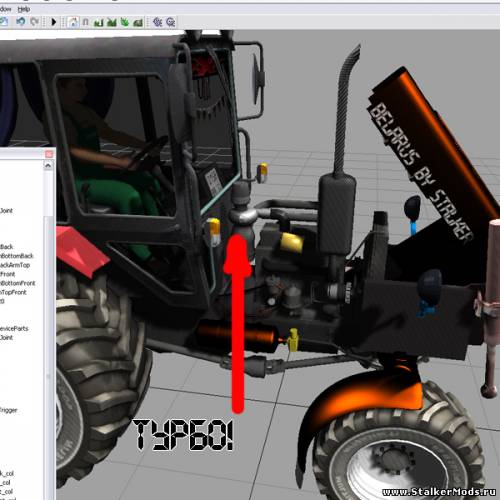
Task: Click the undo arrow icon in toolbar
Action: coord(21,22)
